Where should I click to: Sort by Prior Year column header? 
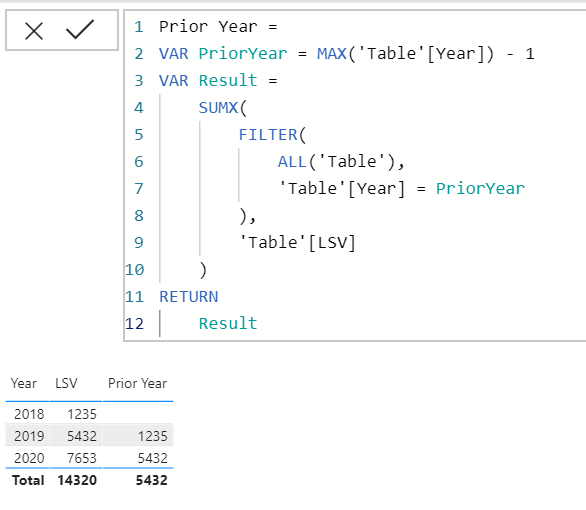pos(138,383)
